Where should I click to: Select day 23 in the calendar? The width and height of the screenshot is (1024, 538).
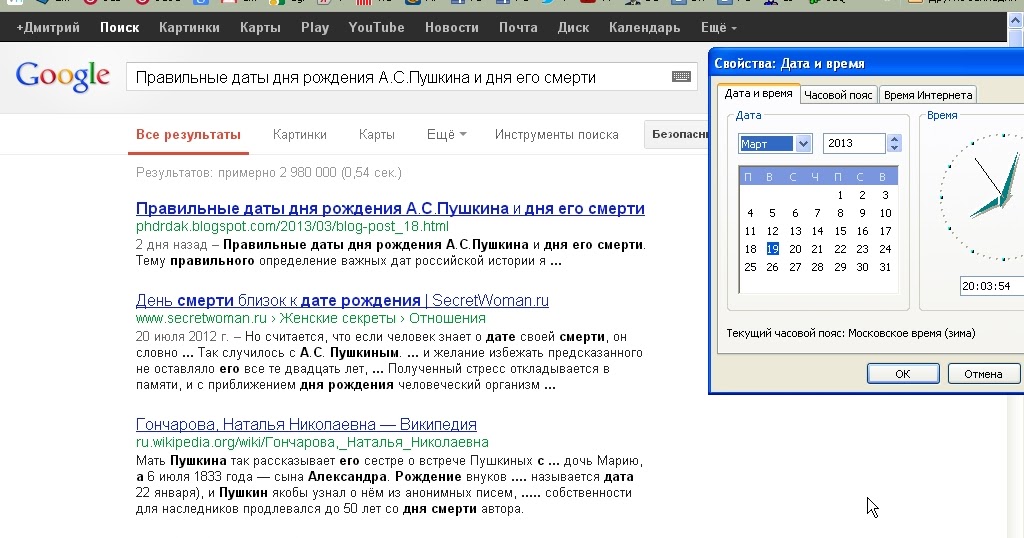862,249
